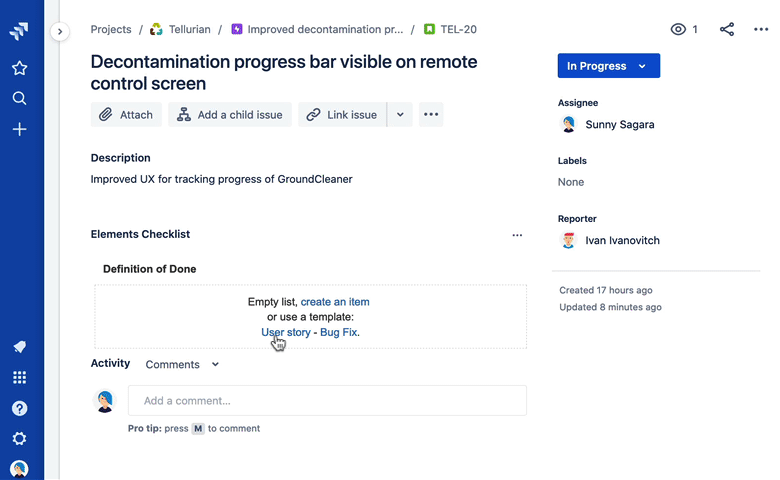
Task: Open Settings via the sidebar gear icon
Action: tap(19, 438)
